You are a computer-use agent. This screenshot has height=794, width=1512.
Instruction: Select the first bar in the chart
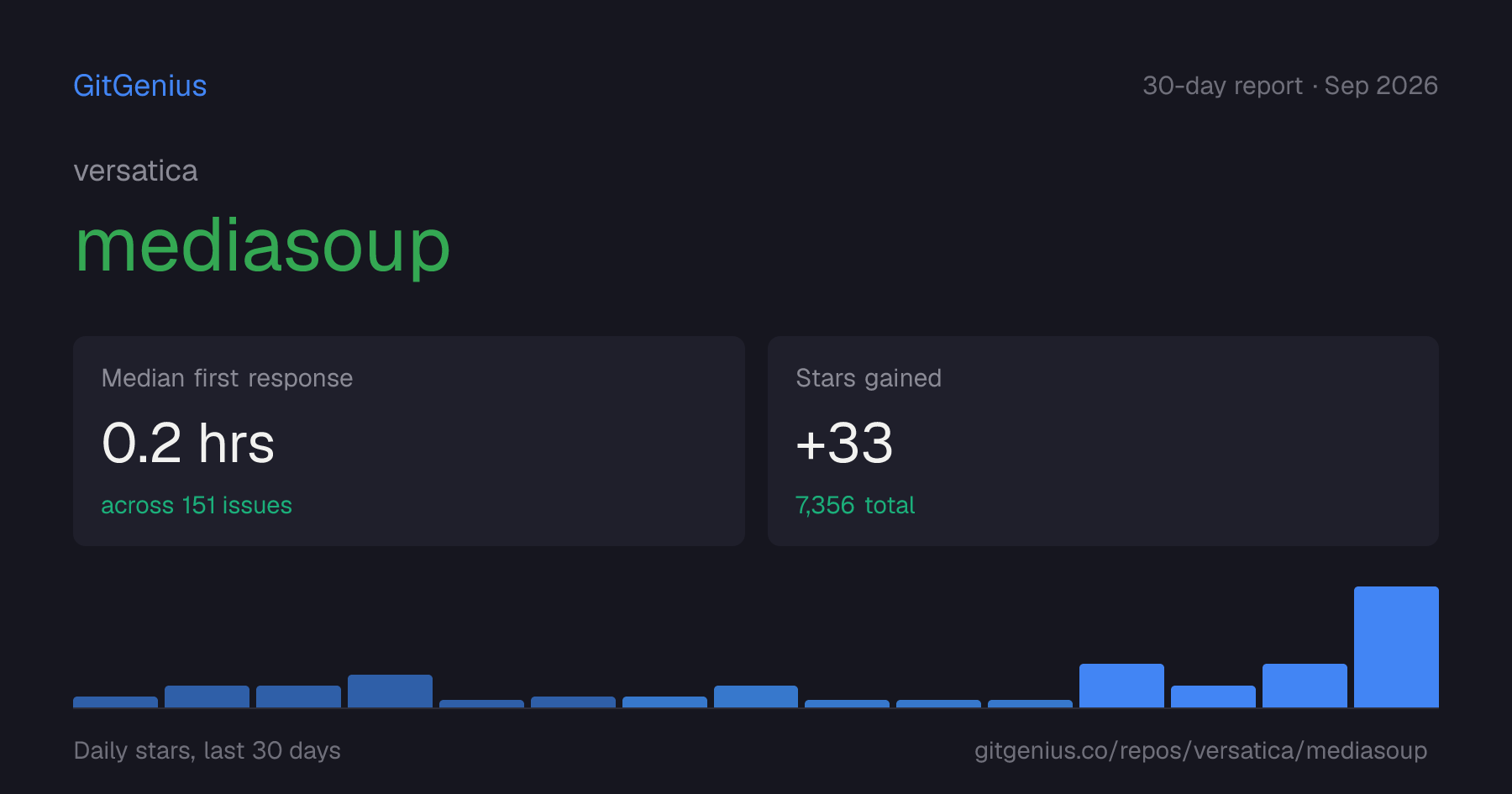[x=115, y=702]
